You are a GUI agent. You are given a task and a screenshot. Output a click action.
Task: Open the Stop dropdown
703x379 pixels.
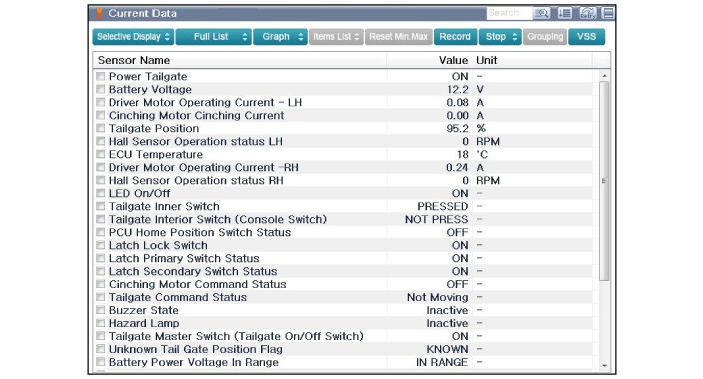[x=500, y=37]
